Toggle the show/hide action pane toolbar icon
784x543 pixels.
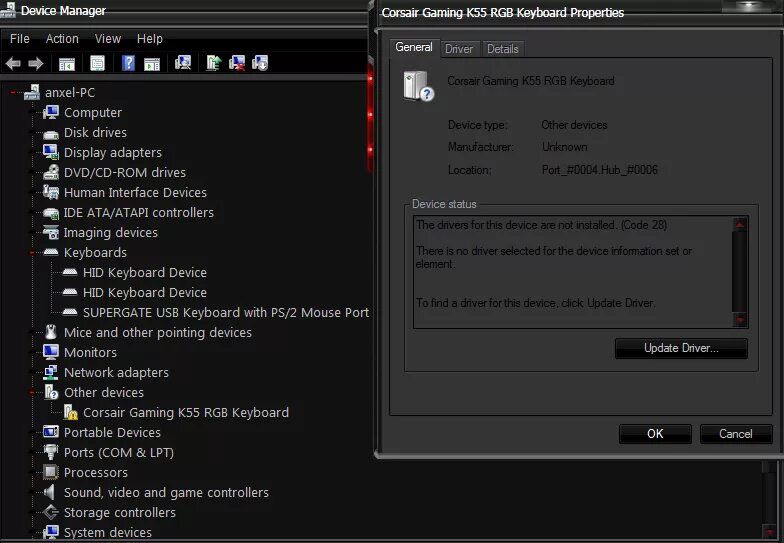pyautogui.click(x=152, y=64)
